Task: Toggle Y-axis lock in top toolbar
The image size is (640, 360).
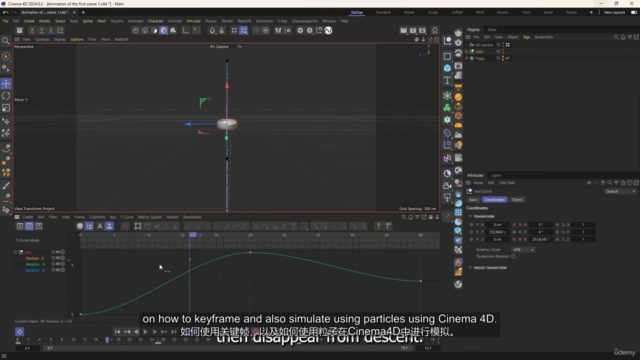Action: pos(41,31)
